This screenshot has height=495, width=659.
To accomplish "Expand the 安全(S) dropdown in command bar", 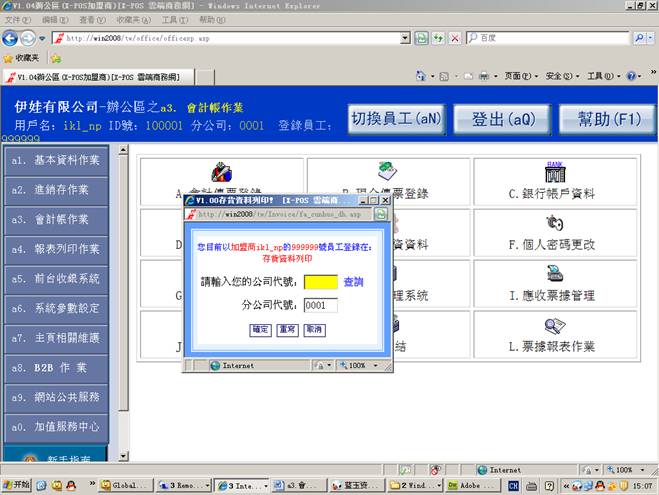I will coord(560,76).
